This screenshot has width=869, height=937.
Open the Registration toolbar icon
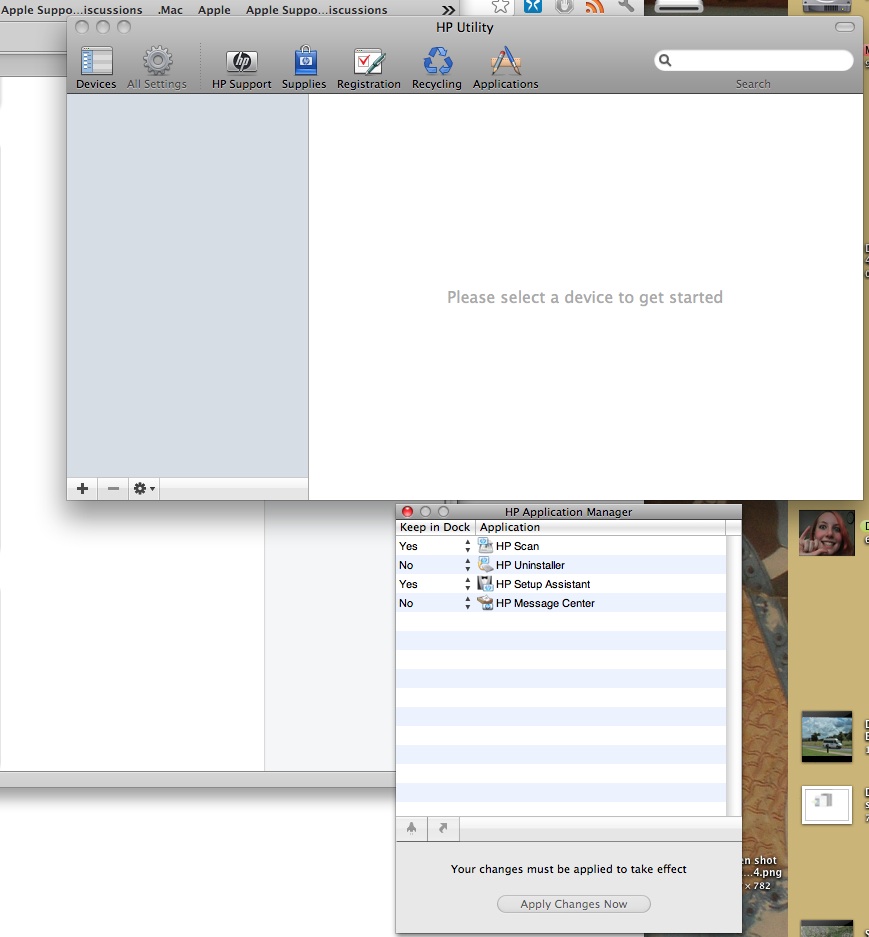(x=368, y=67)
